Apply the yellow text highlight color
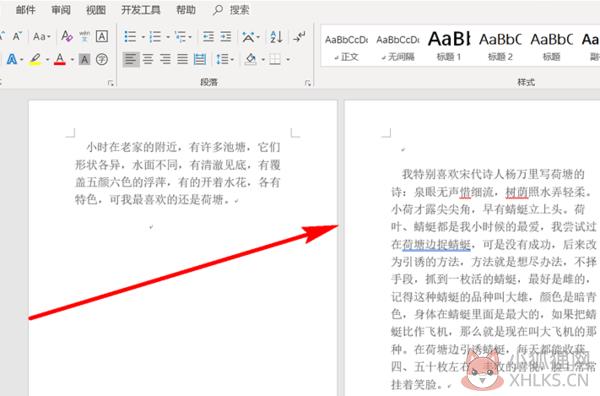The width and height of the screenshot is (600, 396). click(x=35, y=59)
